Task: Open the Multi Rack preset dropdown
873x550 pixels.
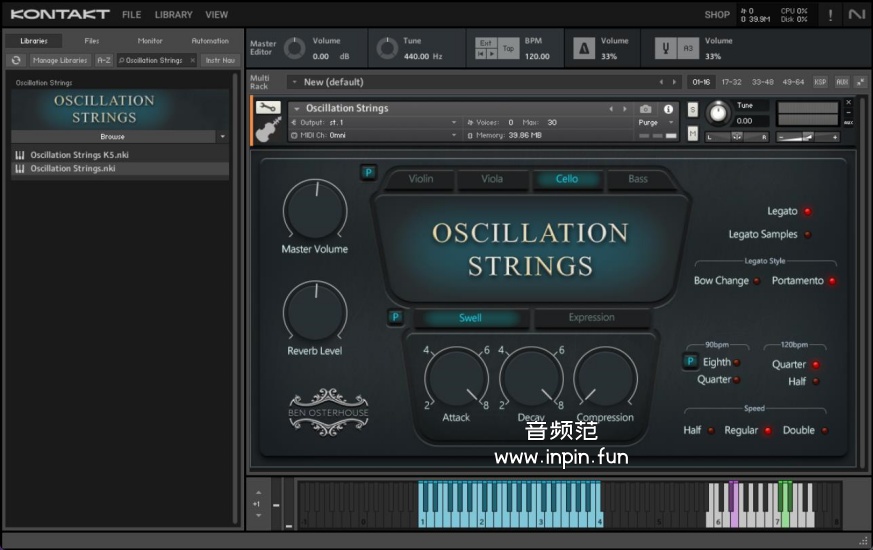Action: click(294, 82)
